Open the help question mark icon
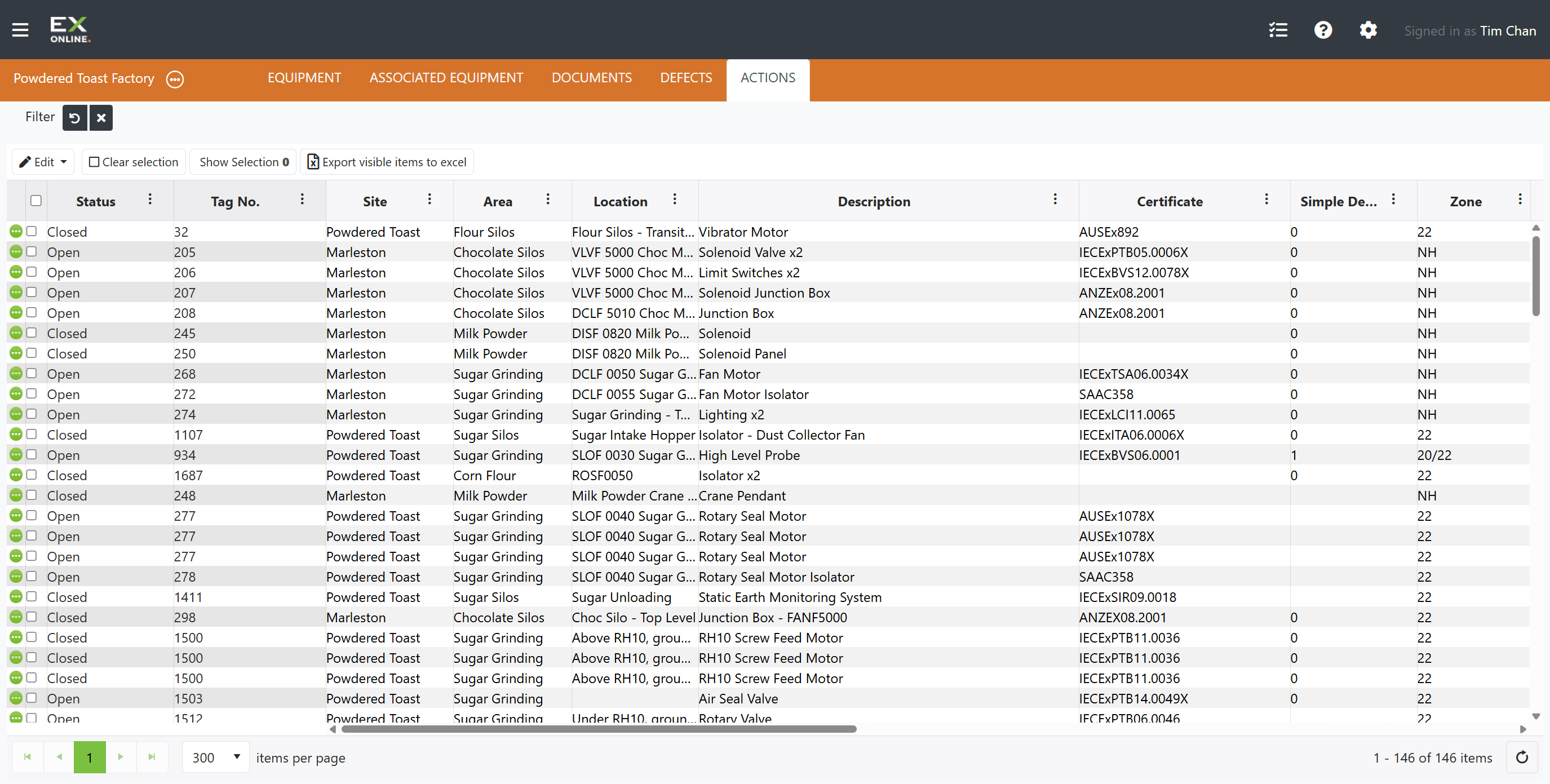 1322,29
